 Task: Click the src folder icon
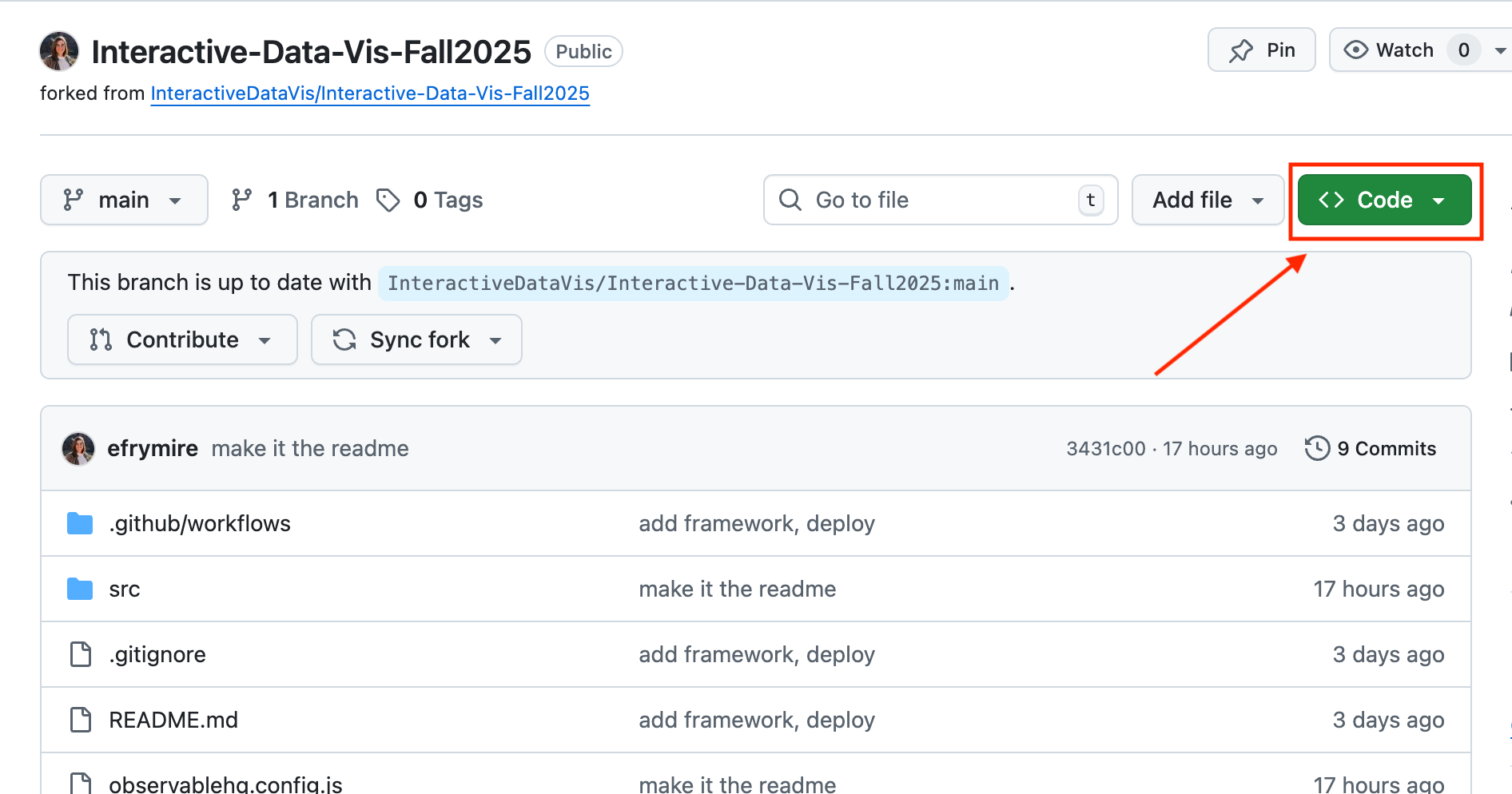(80, 590)
